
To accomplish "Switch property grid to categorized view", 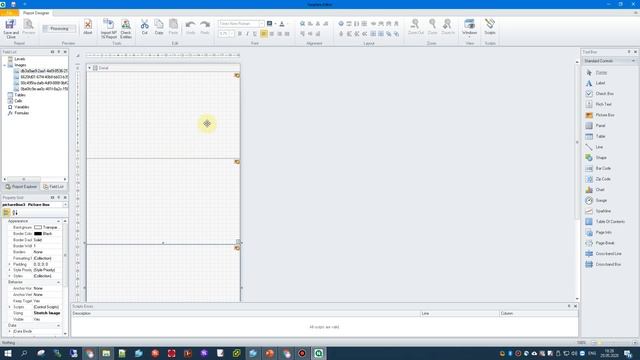I will pos(6,213).
